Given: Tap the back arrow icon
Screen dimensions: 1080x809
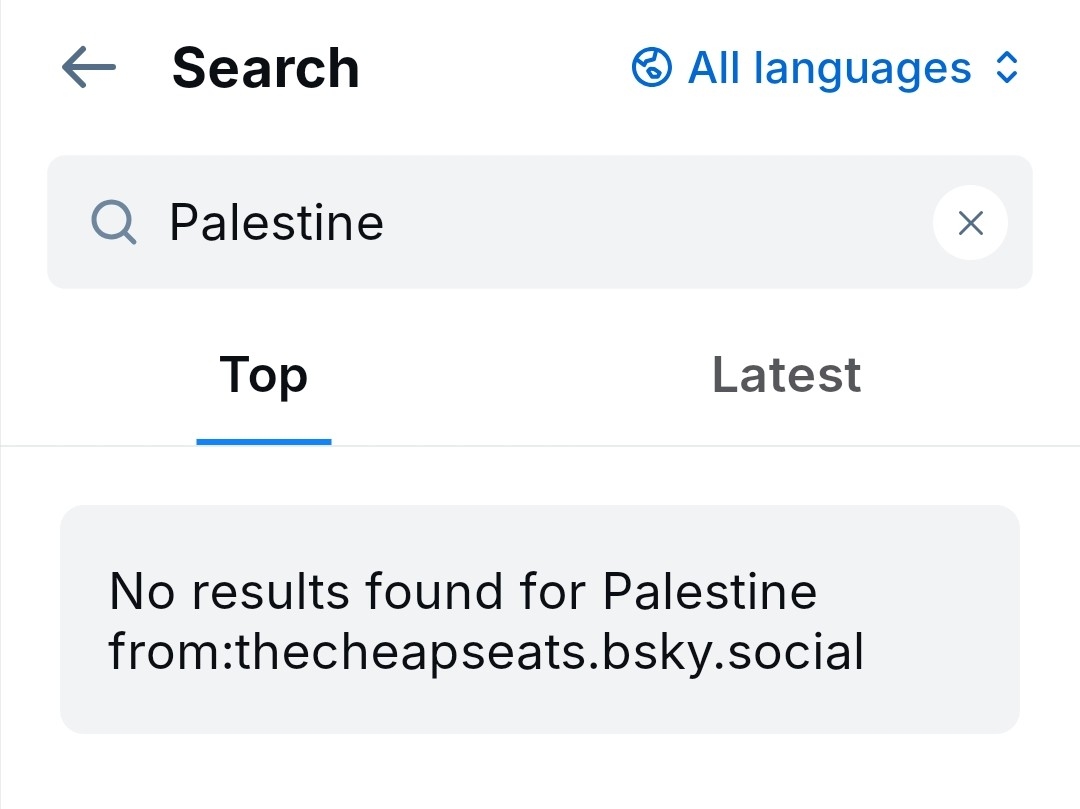Looking at the screenshot, I should point(88,68).
